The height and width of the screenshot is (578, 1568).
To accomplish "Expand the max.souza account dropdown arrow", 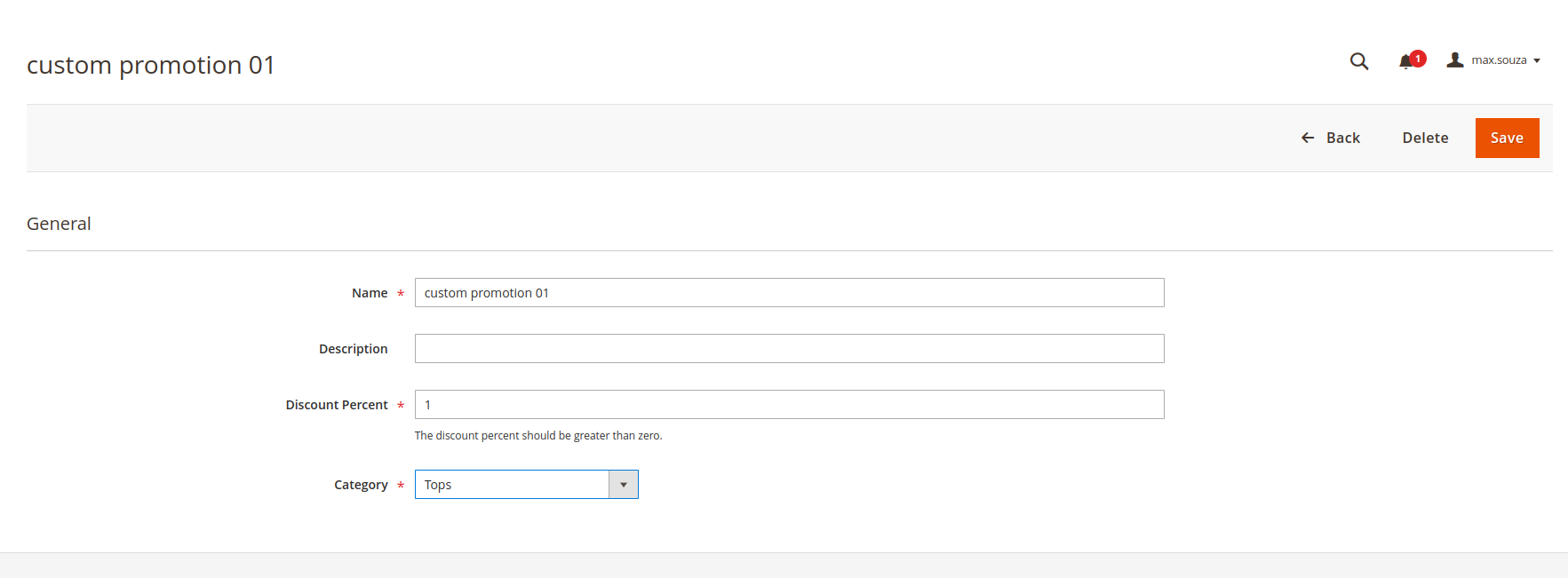I will (1537, 60).
